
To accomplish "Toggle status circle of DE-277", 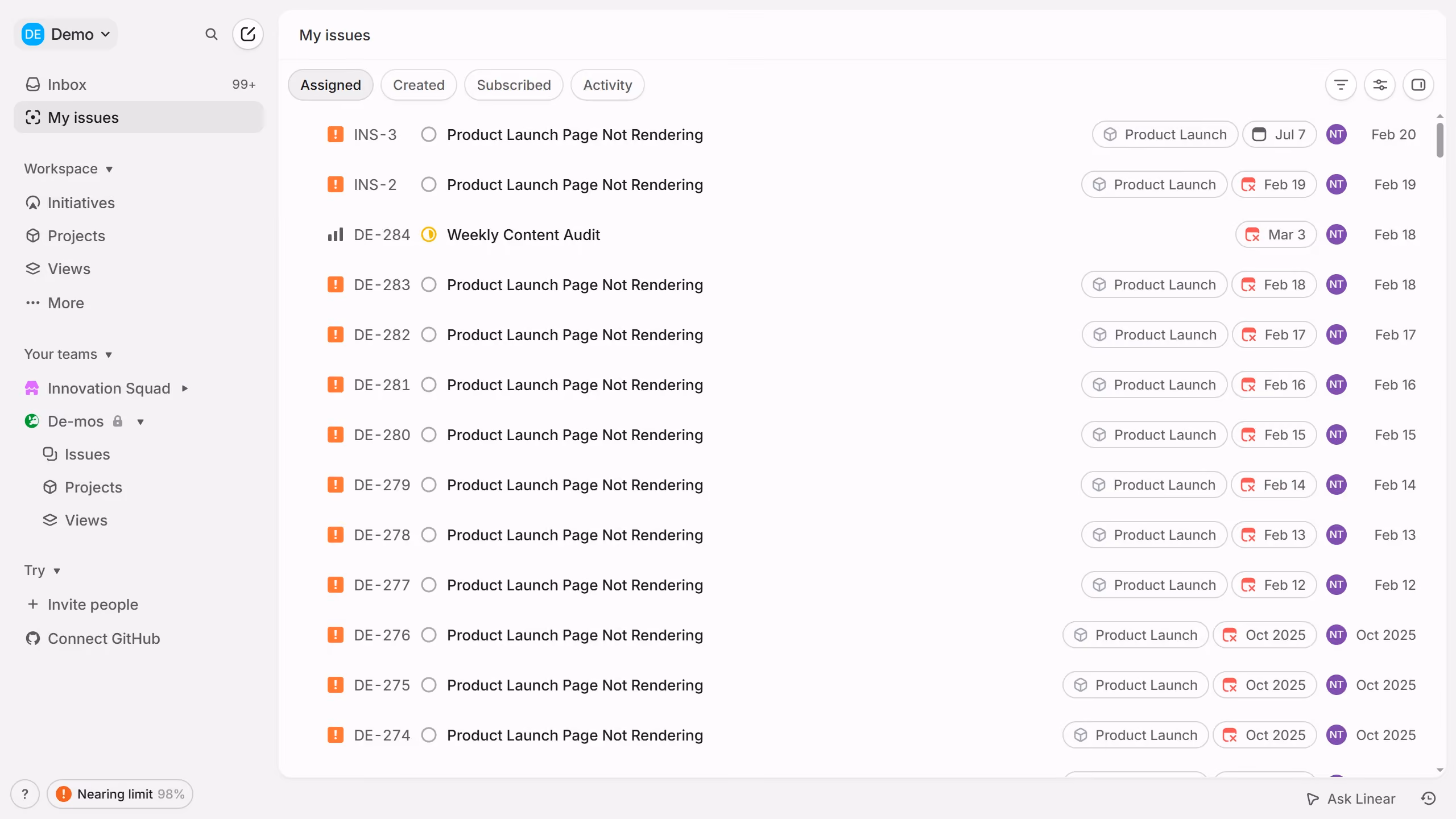I will click(429, 585).
